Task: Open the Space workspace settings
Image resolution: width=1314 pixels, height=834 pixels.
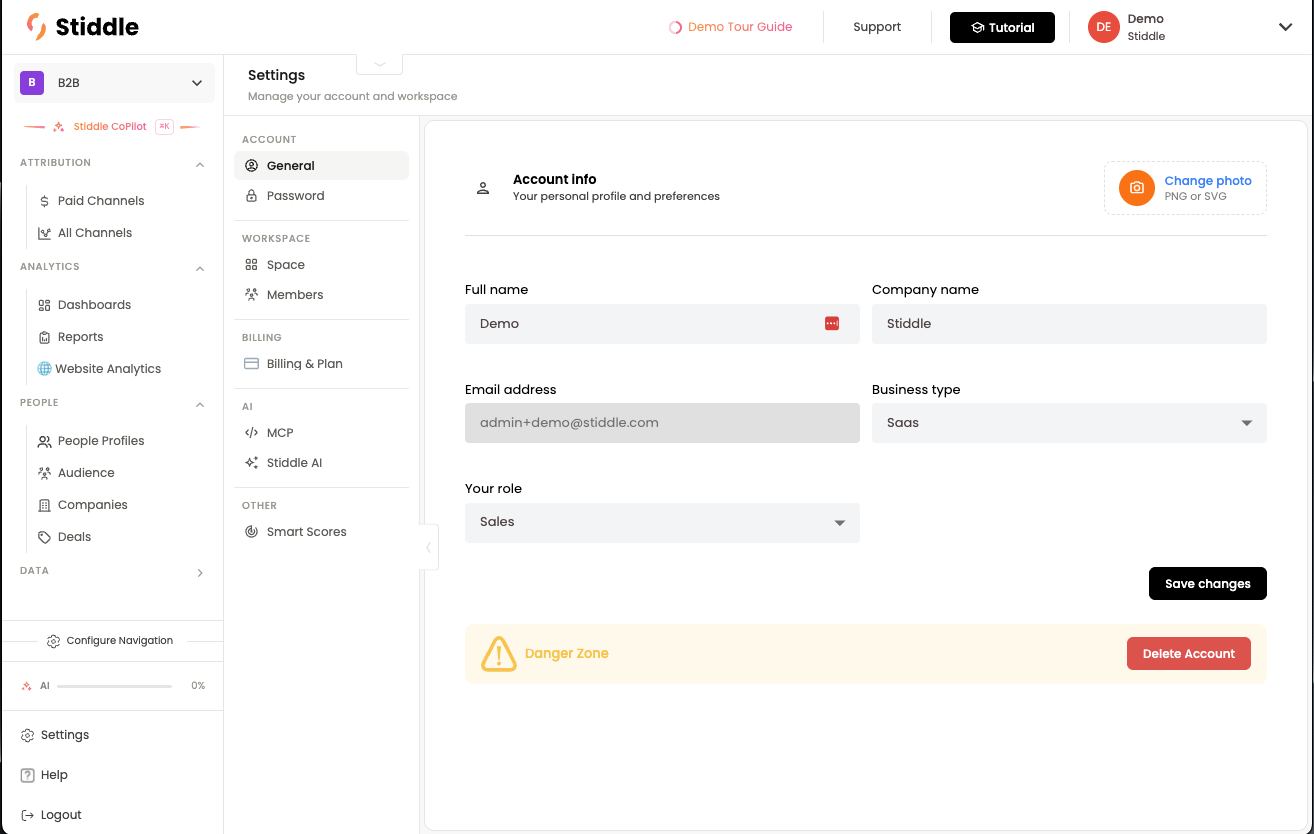Action: coord(321,265)
